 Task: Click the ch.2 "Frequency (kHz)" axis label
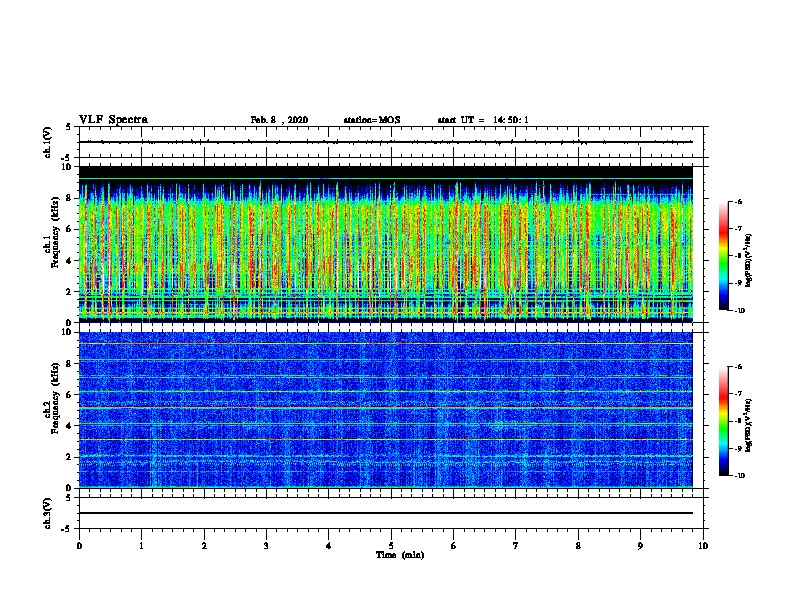point(55,398)
